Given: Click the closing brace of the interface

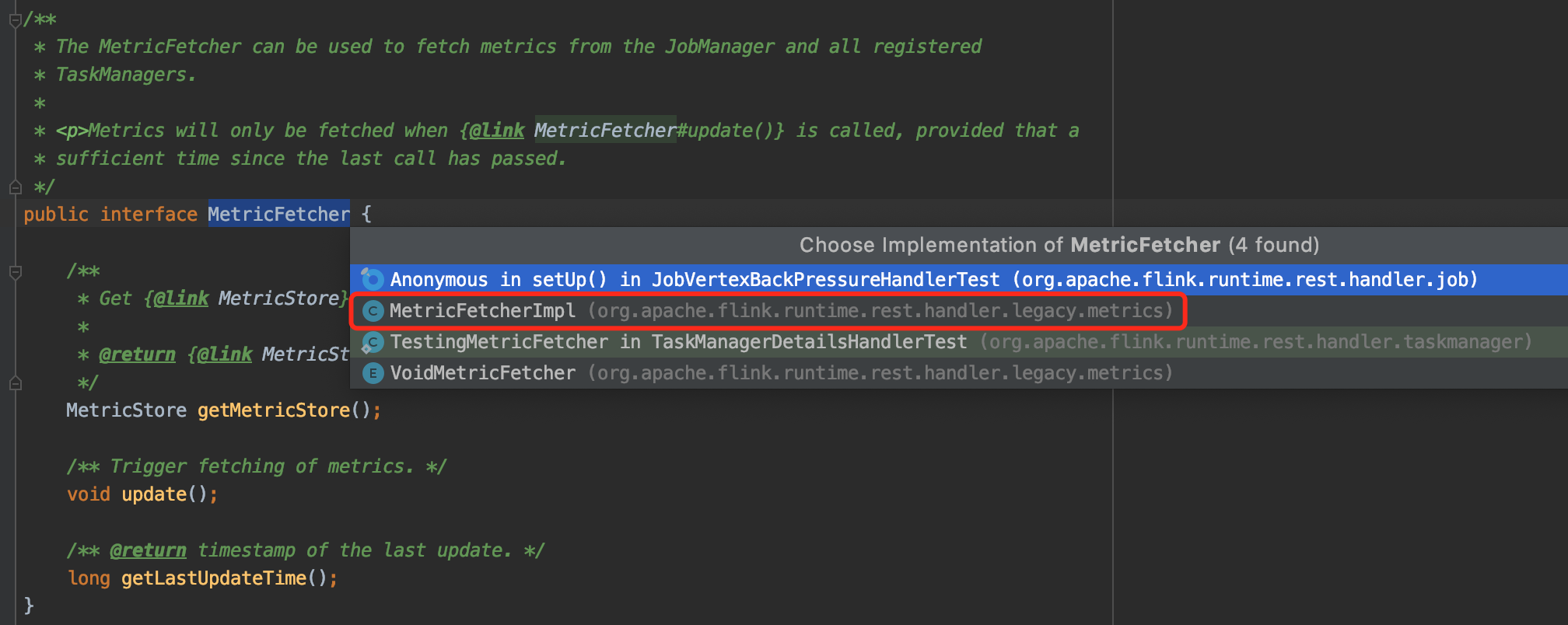Looking at the screenshot, I should (29, 606).
